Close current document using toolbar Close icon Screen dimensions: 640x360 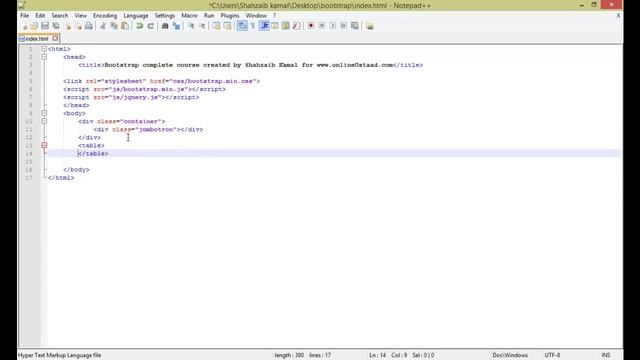67,26
